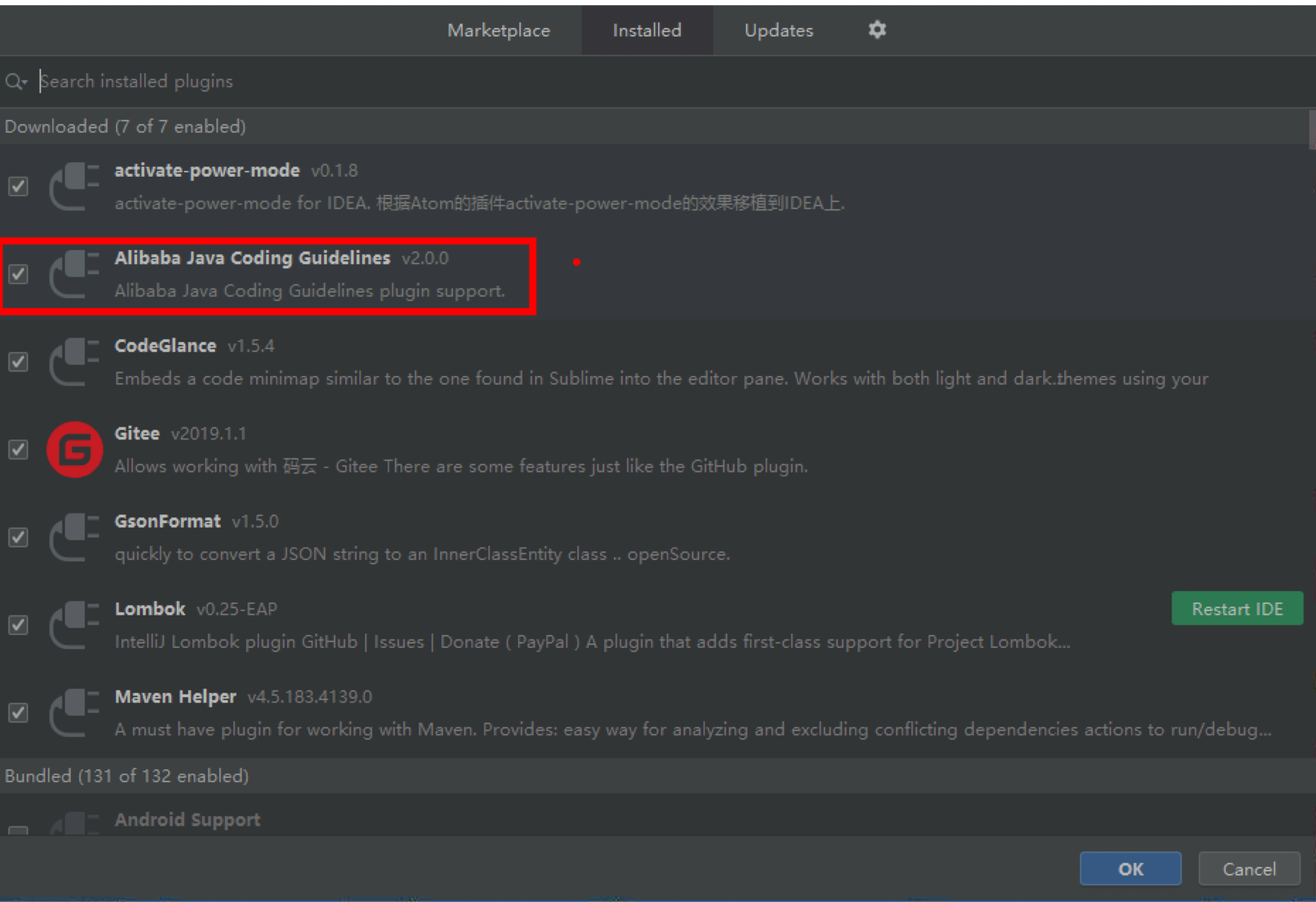Click activate-power-mode version v0.1.8
1316x902 pixels.
[x=334, y=170]
